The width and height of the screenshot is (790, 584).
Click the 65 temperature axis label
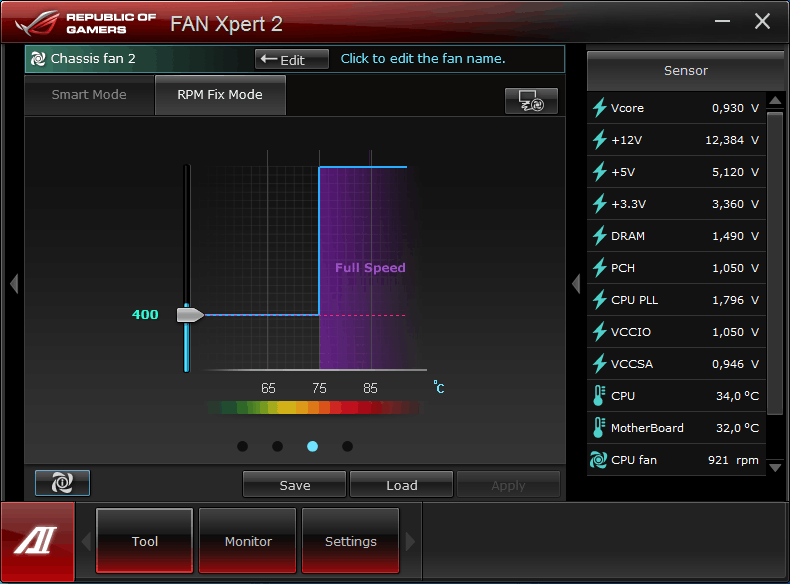click(x=268, y=388)
